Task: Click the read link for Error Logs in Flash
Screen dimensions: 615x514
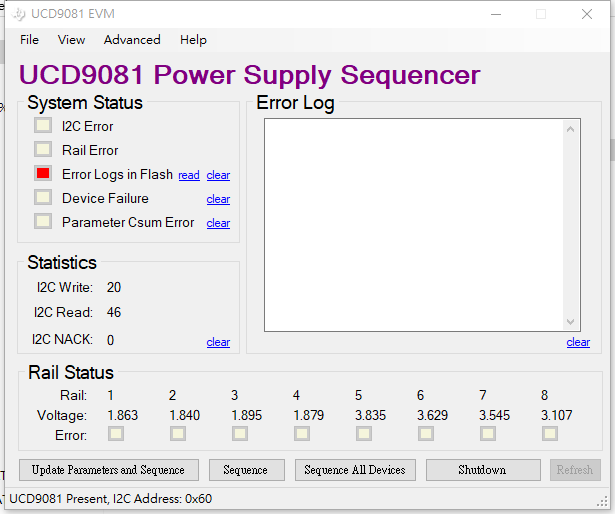Action: point(189,175)
